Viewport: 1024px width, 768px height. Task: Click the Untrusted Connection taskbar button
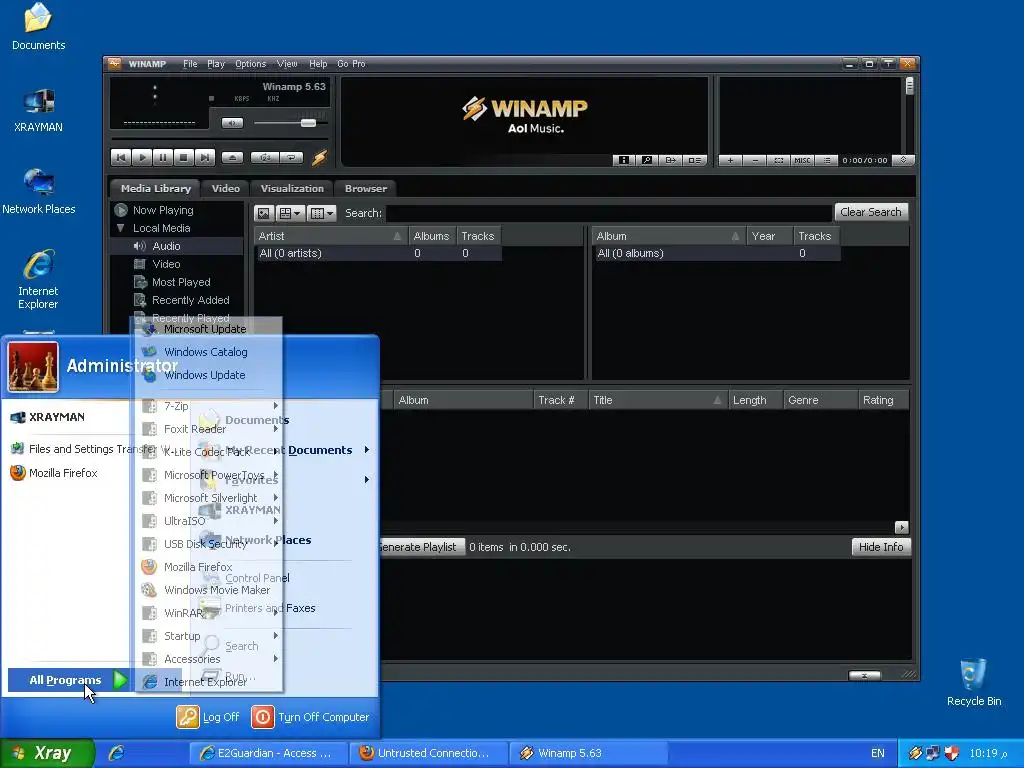coord(428,753)
